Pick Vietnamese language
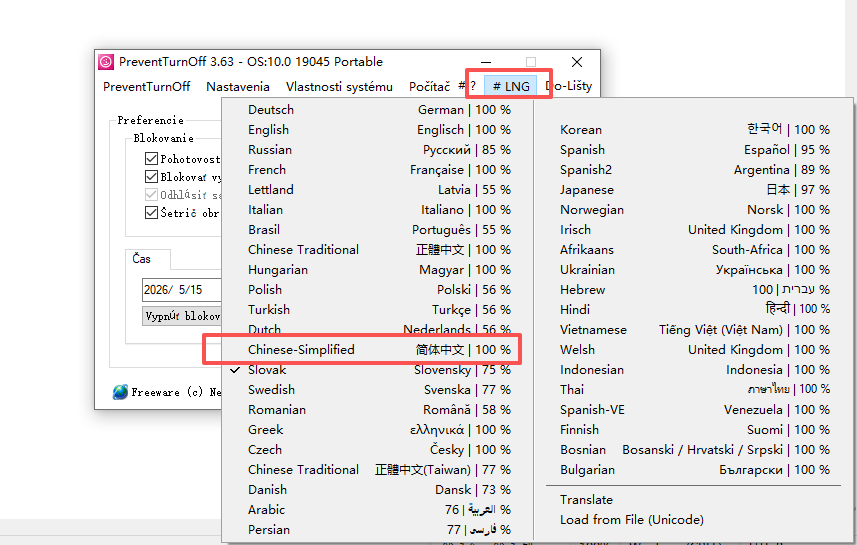 [694, 330]
